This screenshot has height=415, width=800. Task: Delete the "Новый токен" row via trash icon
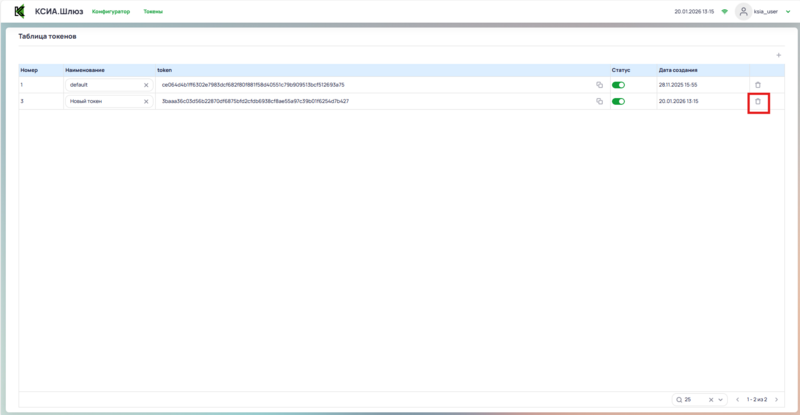(757, 101)
